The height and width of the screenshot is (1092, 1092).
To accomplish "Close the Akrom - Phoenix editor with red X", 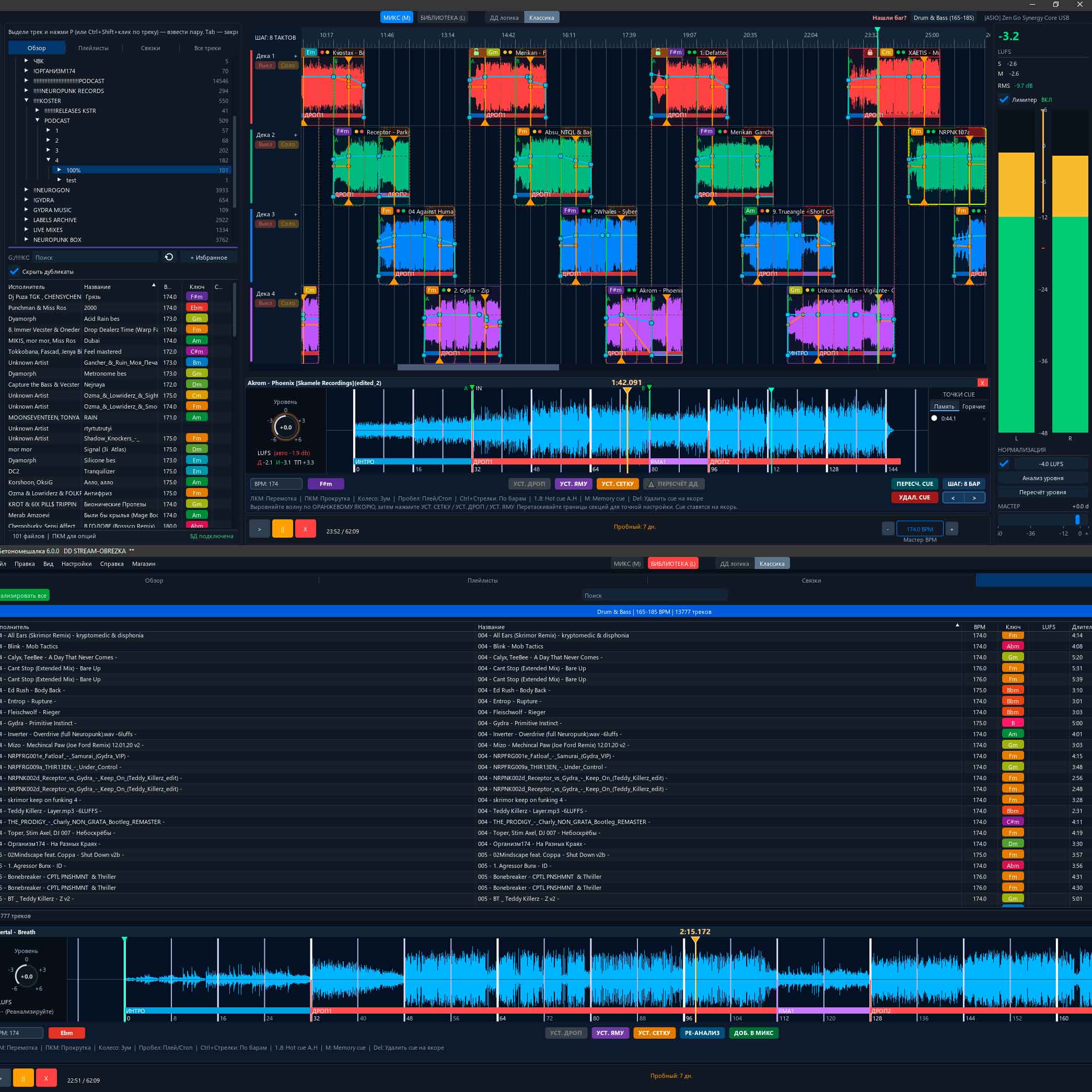I will [x=982, y=382].
